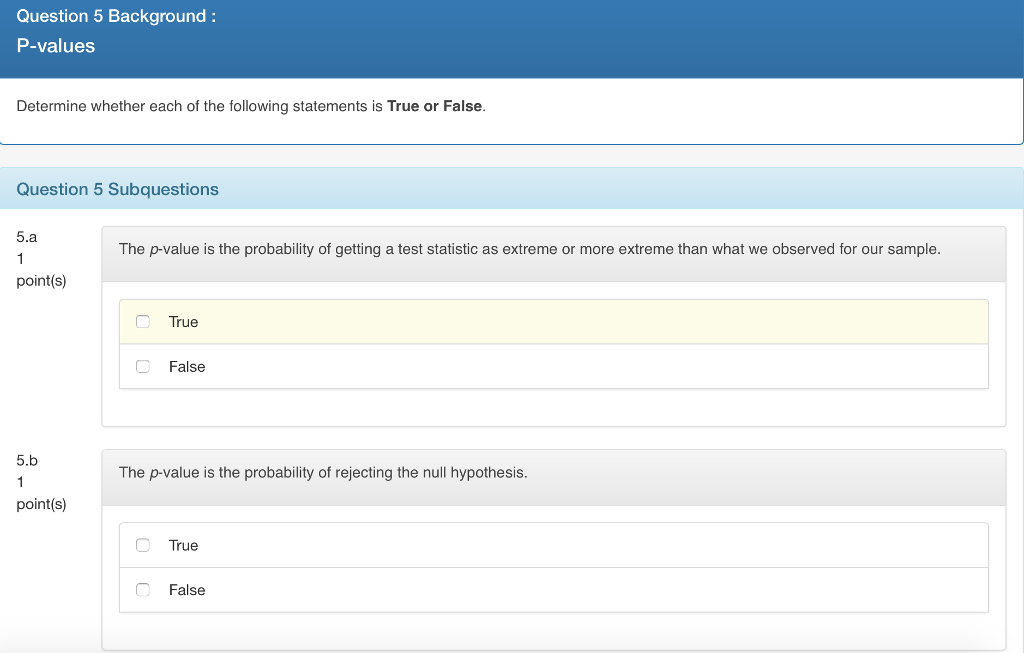Click the 5.a statement about test statistic as extreme
This screenshot has width=1024, height=653.
pyautogui.click(x=530, y=249)
